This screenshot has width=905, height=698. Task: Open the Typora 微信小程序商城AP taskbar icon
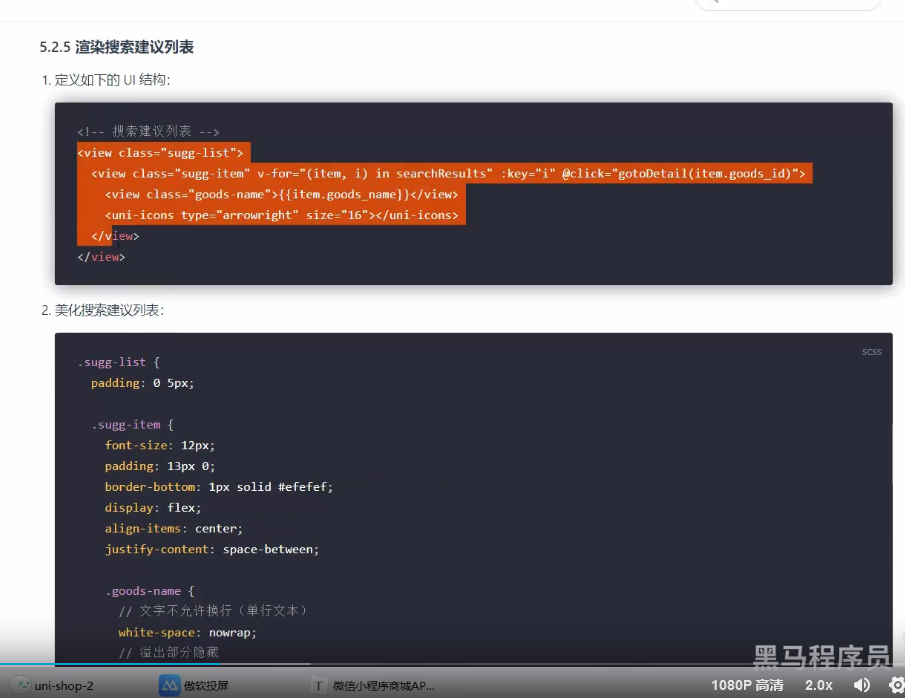point(318,685)
